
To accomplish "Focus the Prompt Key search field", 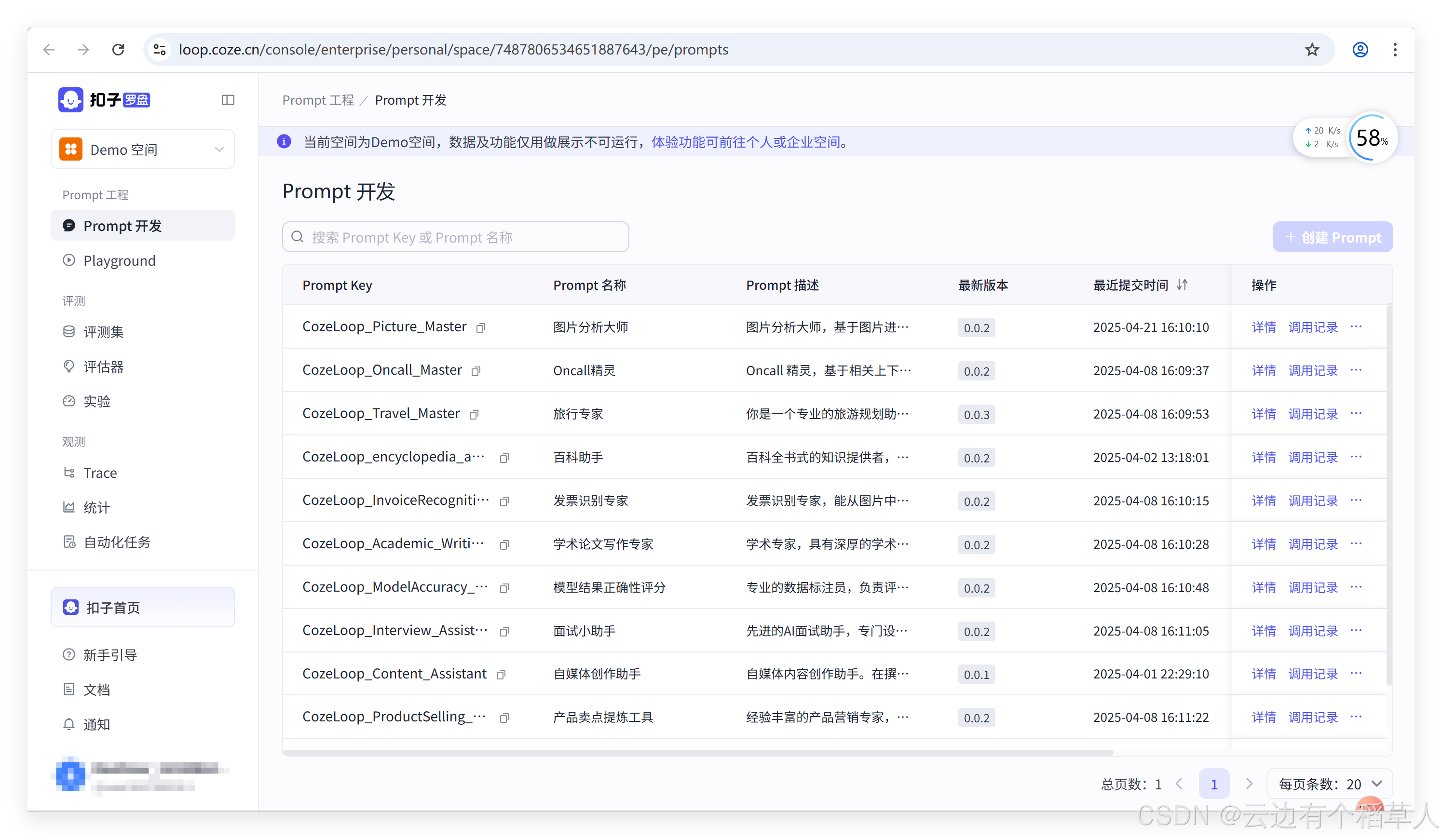I will pos(455,237).
